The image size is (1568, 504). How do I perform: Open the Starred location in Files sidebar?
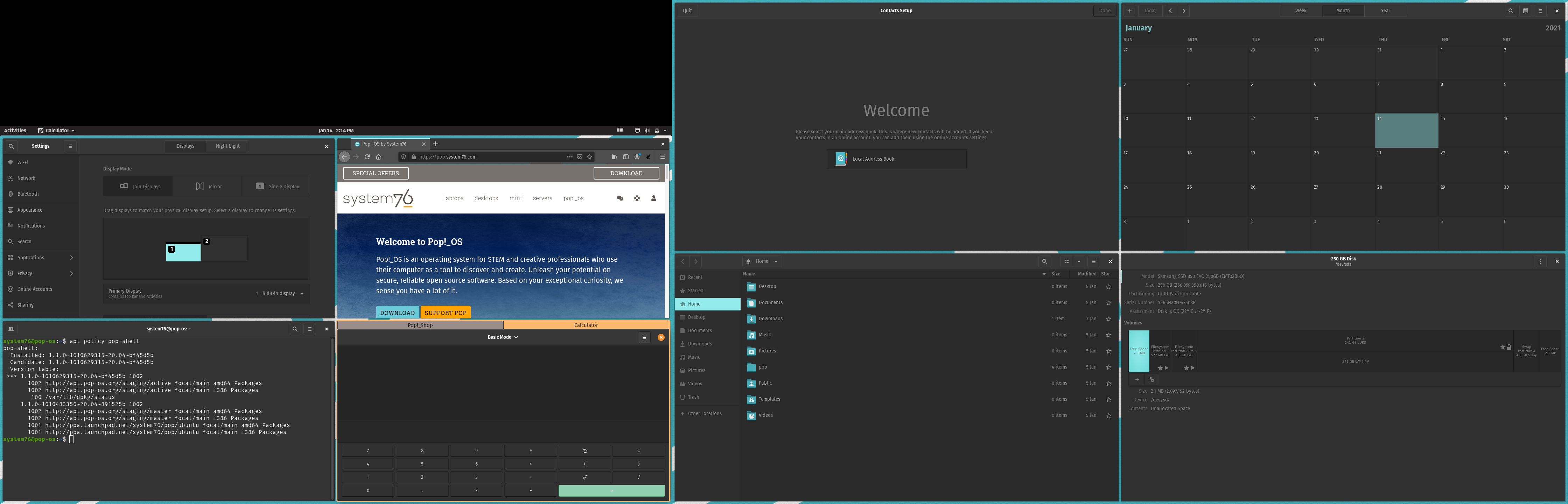click(707, 291)
